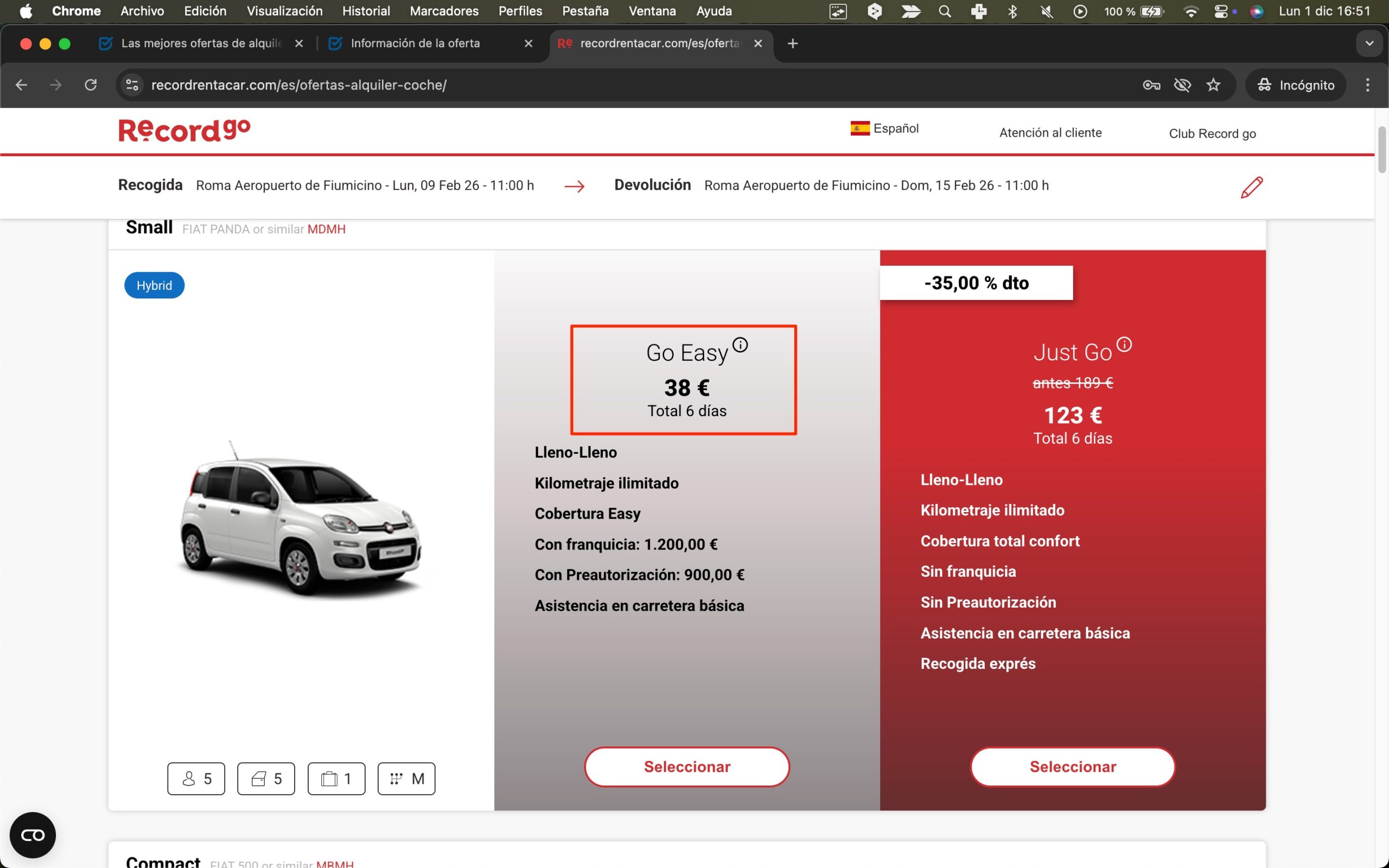Open the site information icon in the address bar
This screenshot has width=1389, height=868.
tap(132, 85)
